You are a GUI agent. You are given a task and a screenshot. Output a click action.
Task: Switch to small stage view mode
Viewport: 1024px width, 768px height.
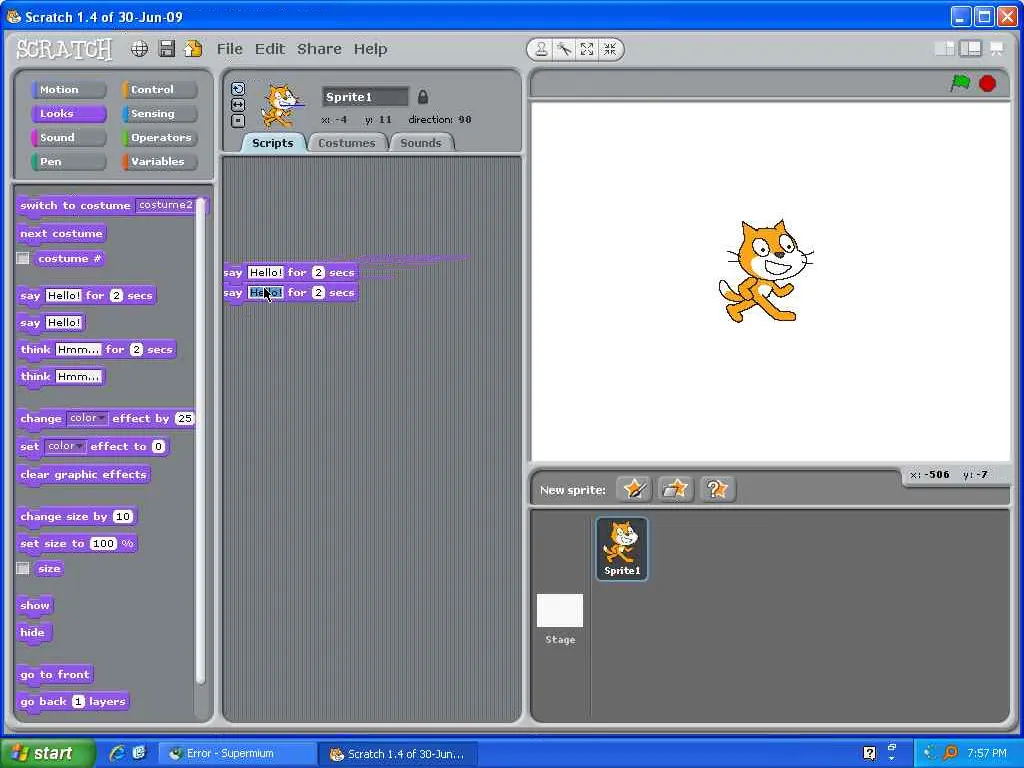click(944, 48)
